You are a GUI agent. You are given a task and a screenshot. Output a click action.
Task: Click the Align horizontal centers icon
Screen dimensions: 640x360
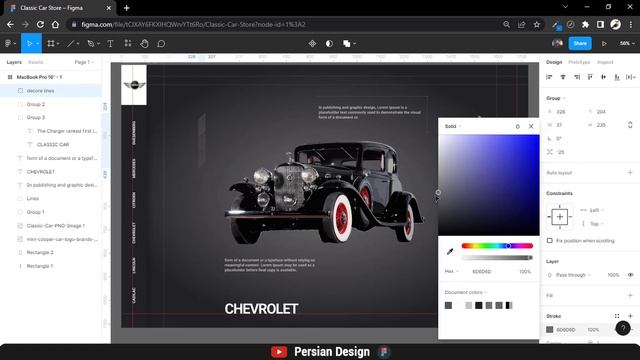(x=563, y=77)
